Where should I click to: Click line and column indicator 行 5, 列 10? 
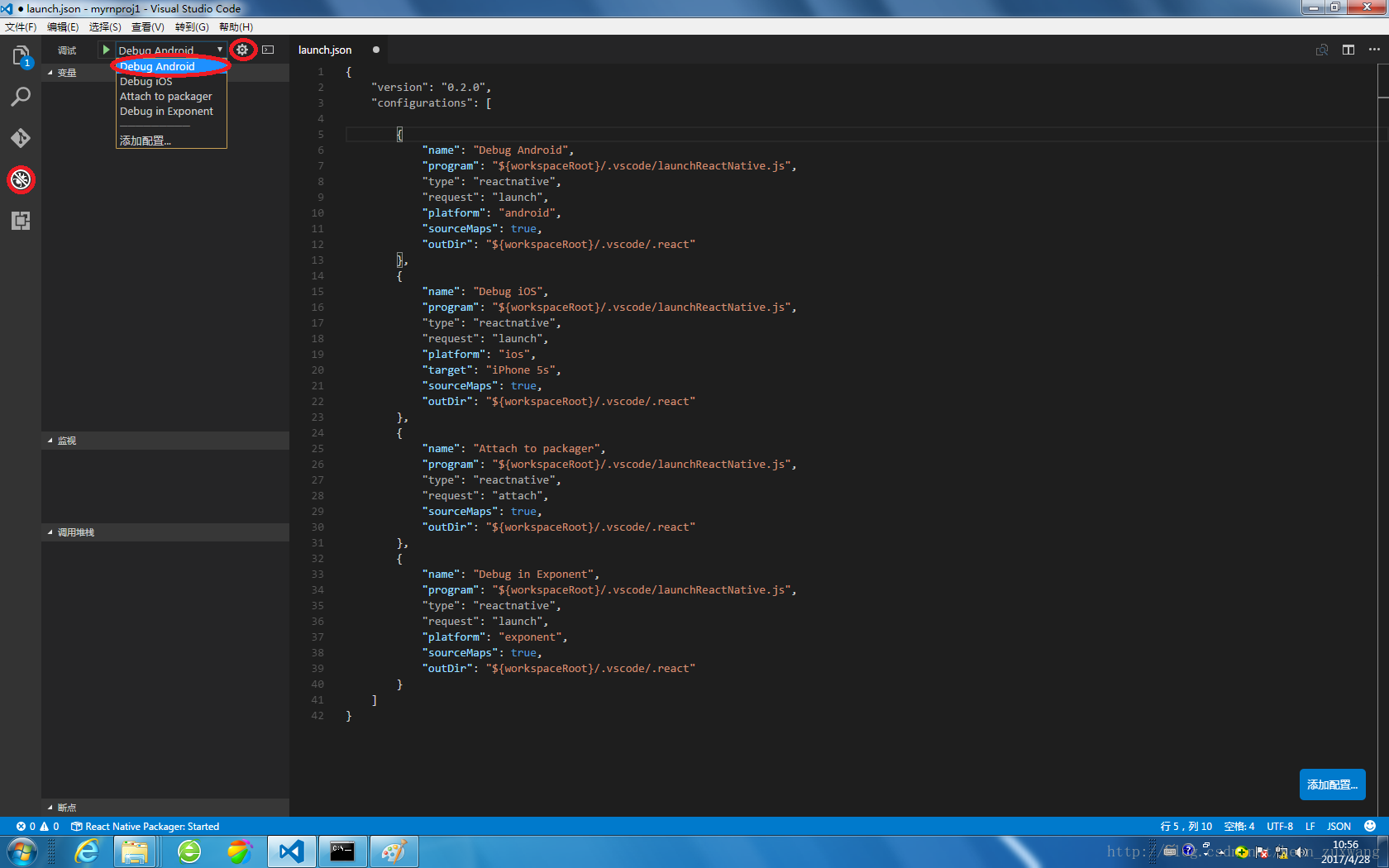[1186, 826]
